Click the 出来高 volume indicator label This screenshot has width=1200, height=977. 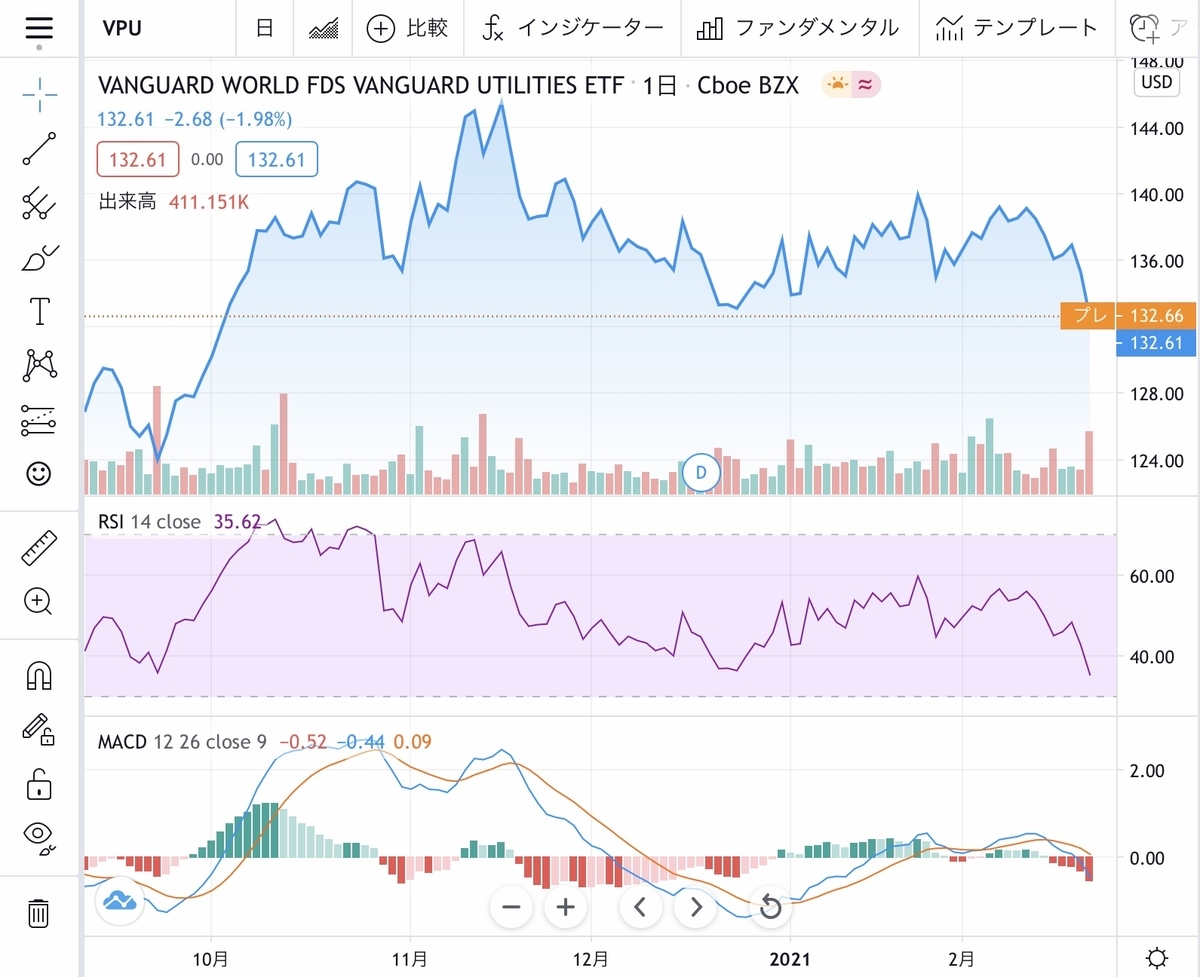[x=127, y=202]
